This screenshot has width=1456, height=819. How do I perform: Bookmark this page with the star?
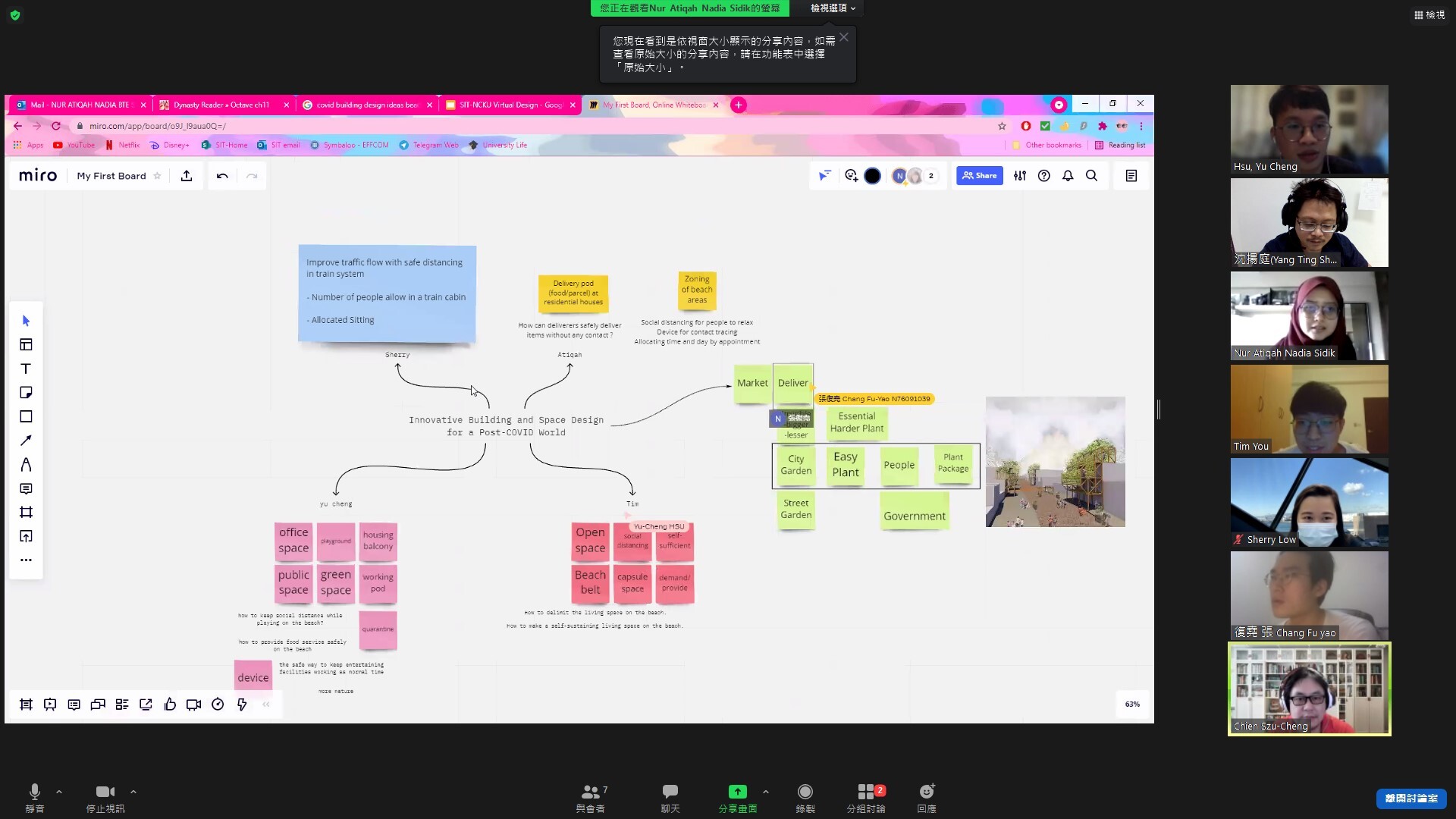pos(1002,126)
